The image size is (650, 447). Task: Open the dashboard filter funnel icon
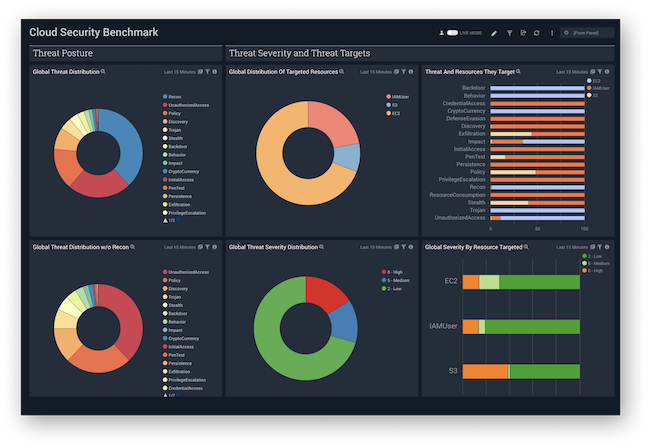point(509,33)
